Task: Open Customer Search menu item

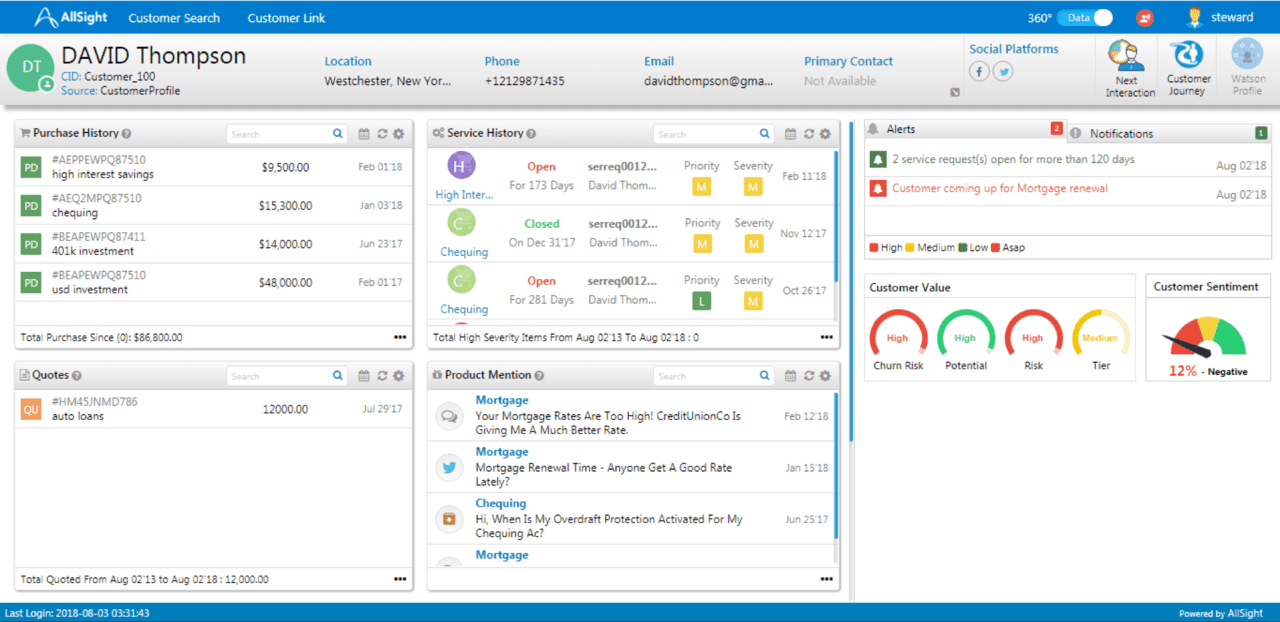Action: point(174,18)
